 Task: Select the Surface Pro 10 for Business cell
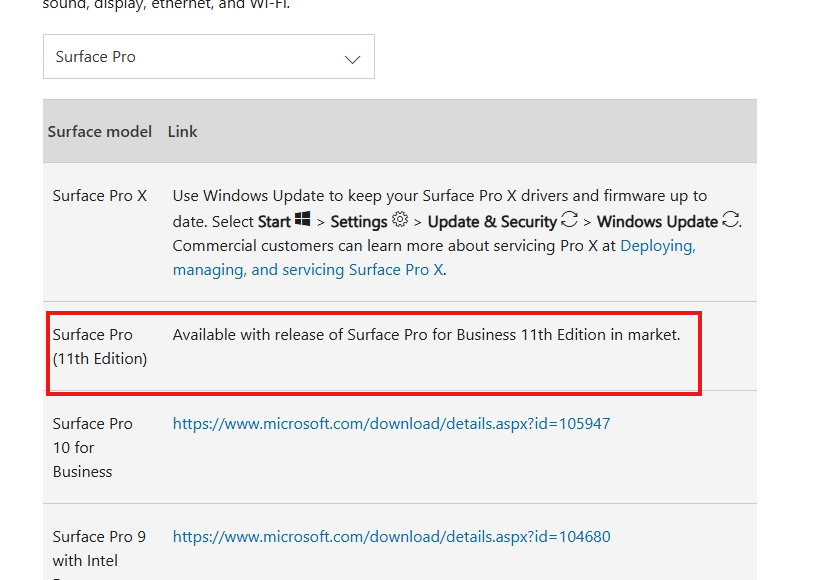click(93, 447)
